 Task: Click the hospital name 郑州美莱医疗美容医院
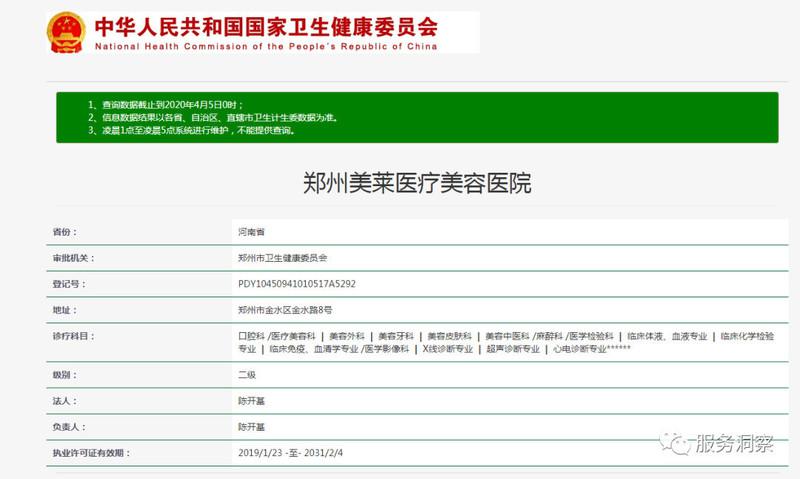[x=416, y=183]
